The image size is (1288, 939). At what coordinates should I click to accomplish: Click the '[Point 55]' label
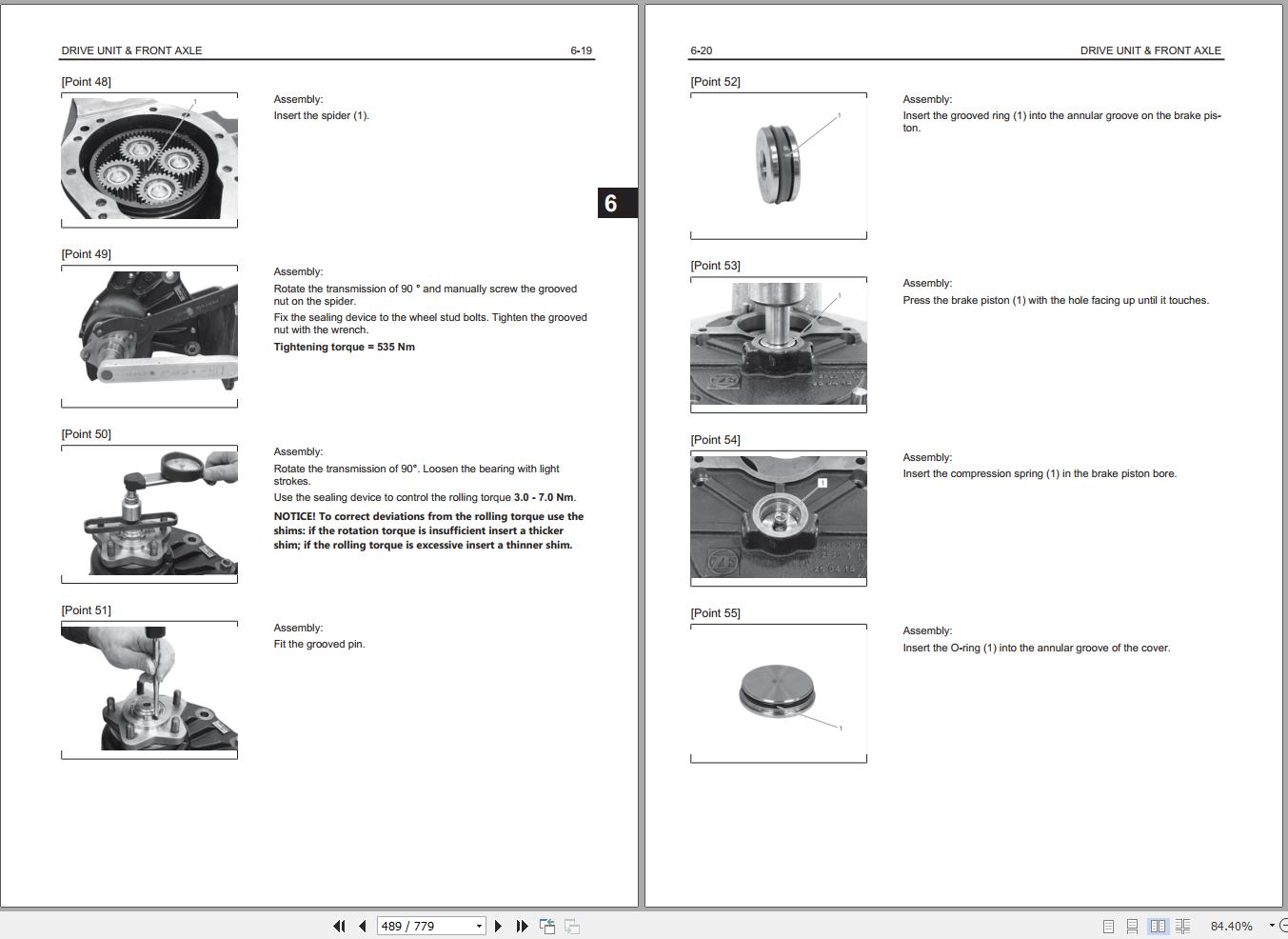[715, 613]
